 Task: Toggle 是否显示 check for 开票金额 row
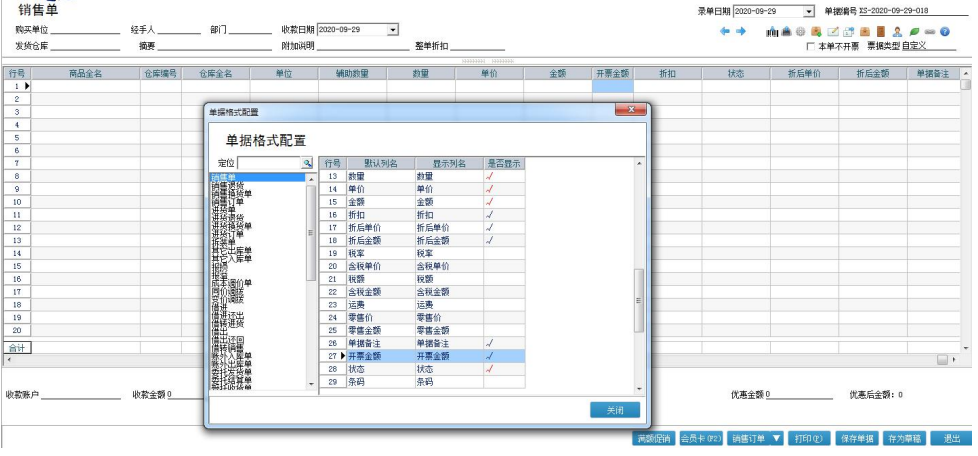[x=490, y=355]
